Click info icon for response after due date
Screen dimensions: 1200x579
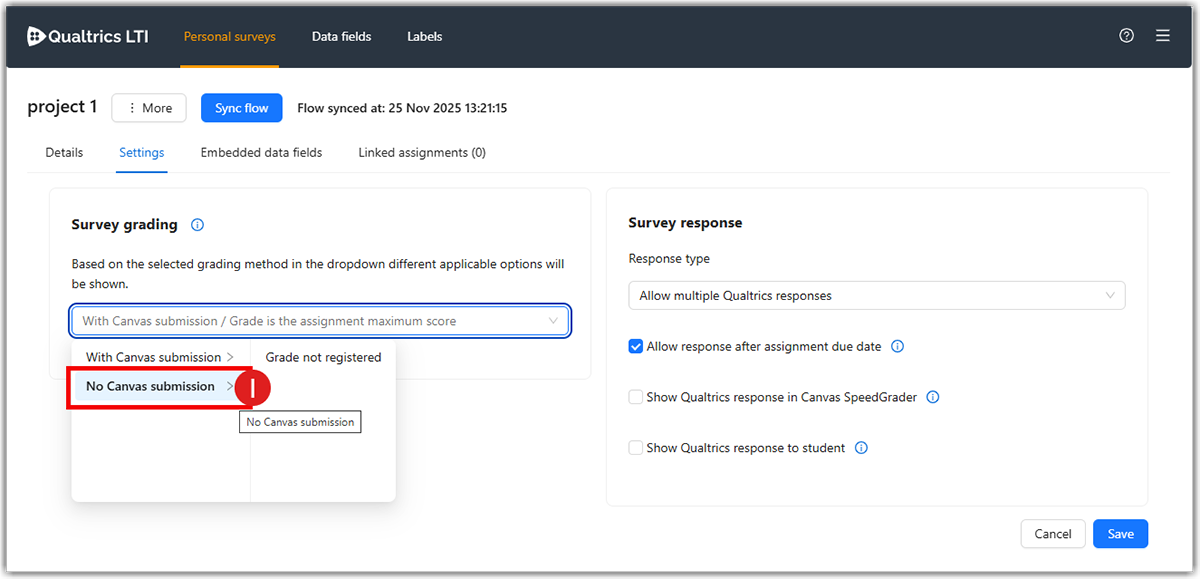(897, 347)
